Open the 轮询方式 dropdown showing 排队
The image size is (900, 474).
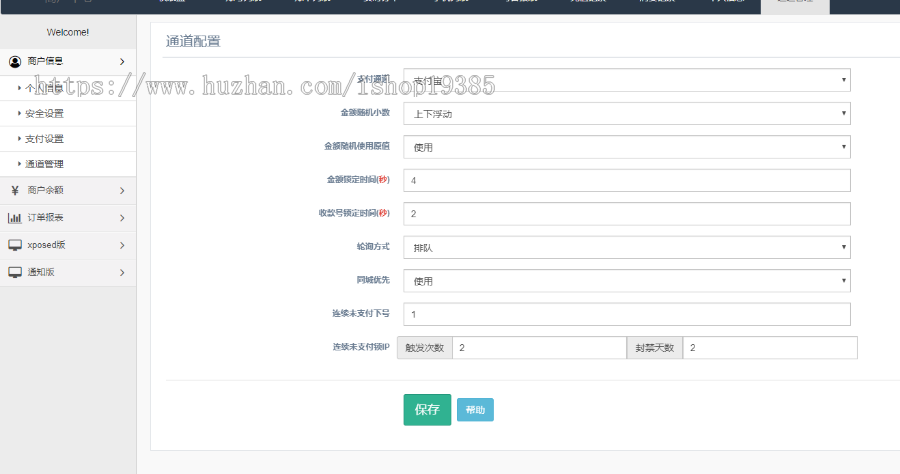pyautogui.click(x=627, y=247)
